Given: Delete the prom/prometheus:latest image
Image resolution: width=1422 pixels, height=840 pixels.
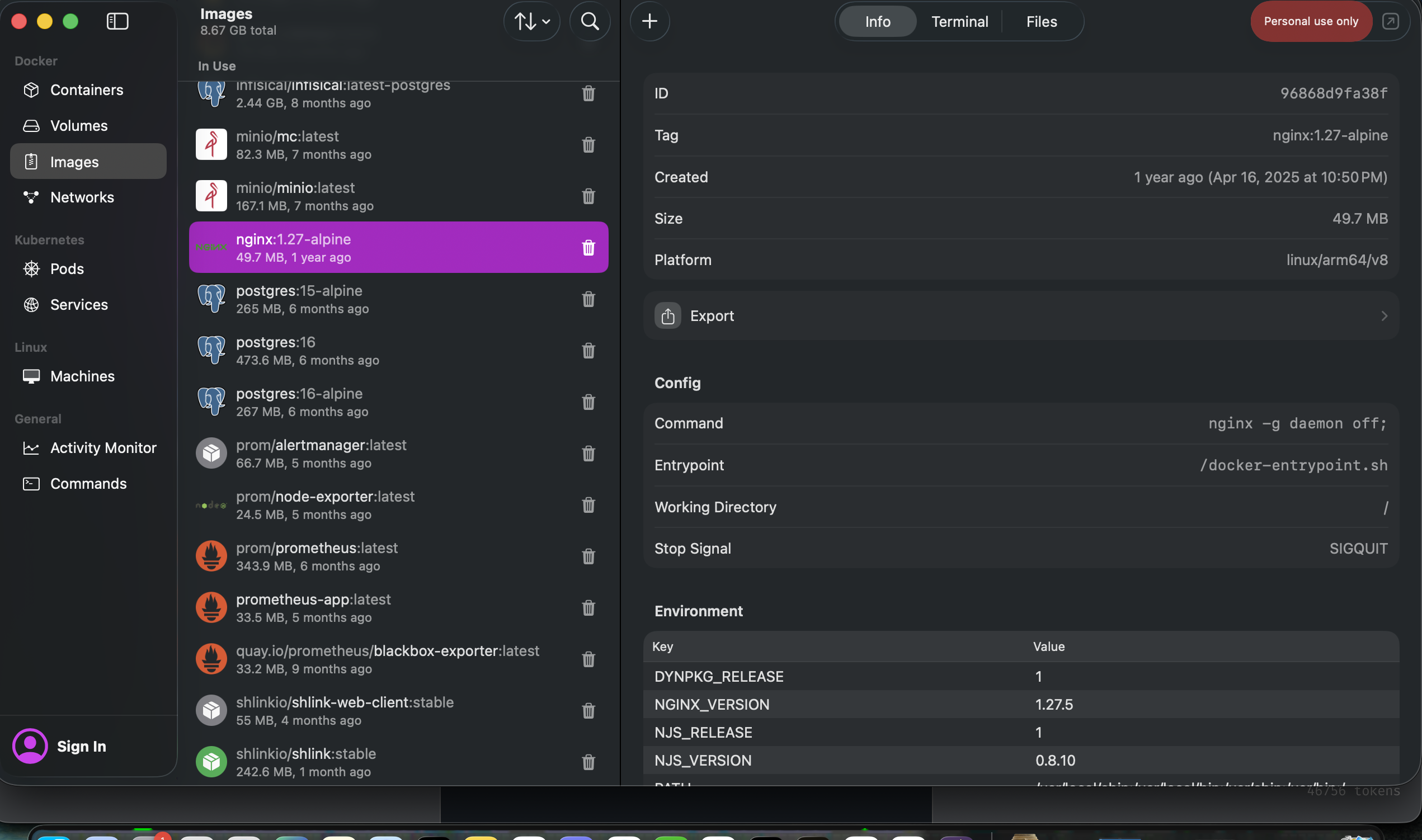Looking at the screenshot, I should click(x=588, y=556).
